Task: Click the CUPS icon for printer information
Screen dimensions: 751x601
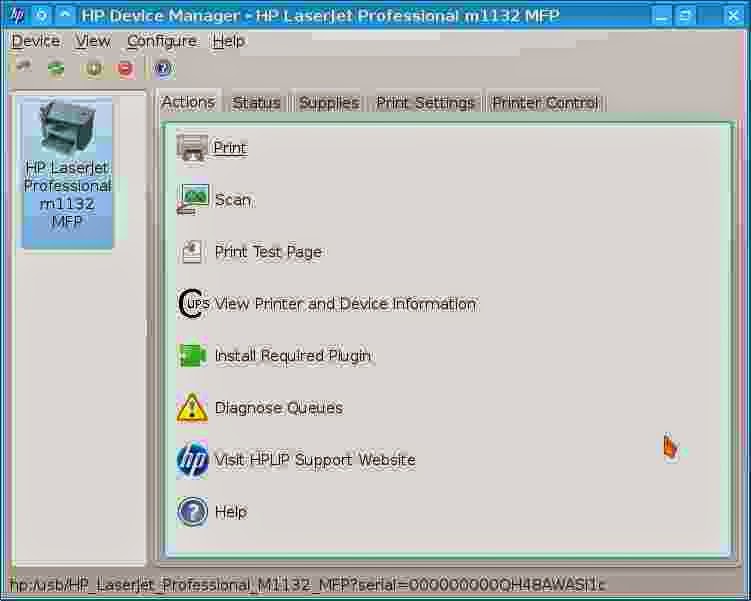Action: (x=193, y=304)
